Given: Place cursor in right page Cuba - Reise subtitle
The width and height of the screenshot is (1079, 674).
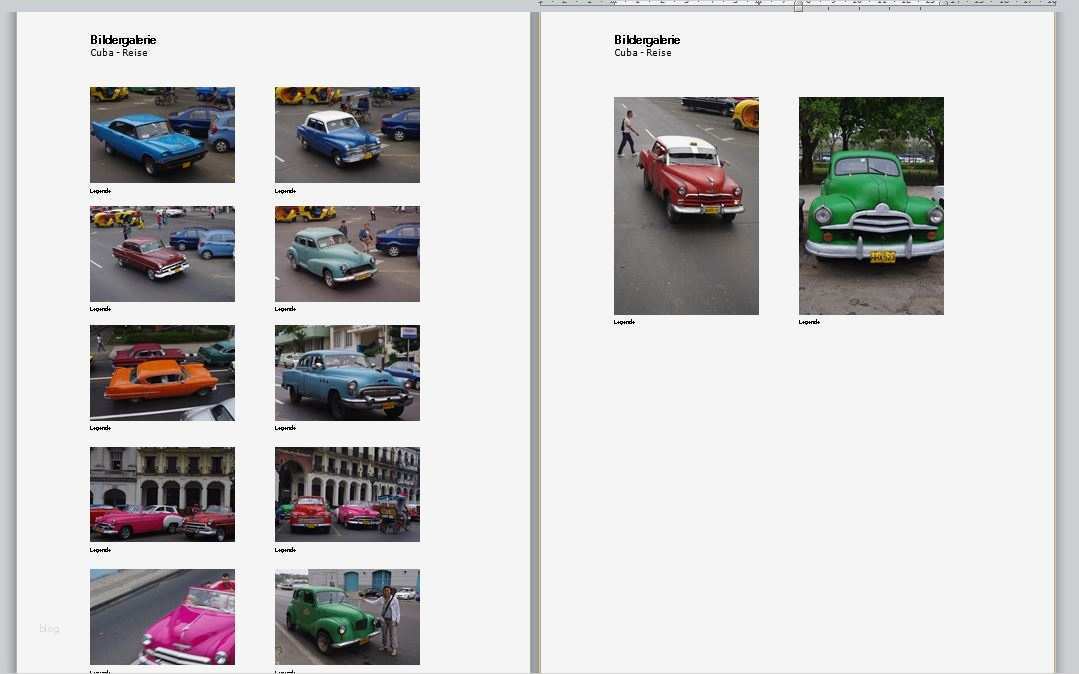Looking at the screenshot, I should 643,53.
